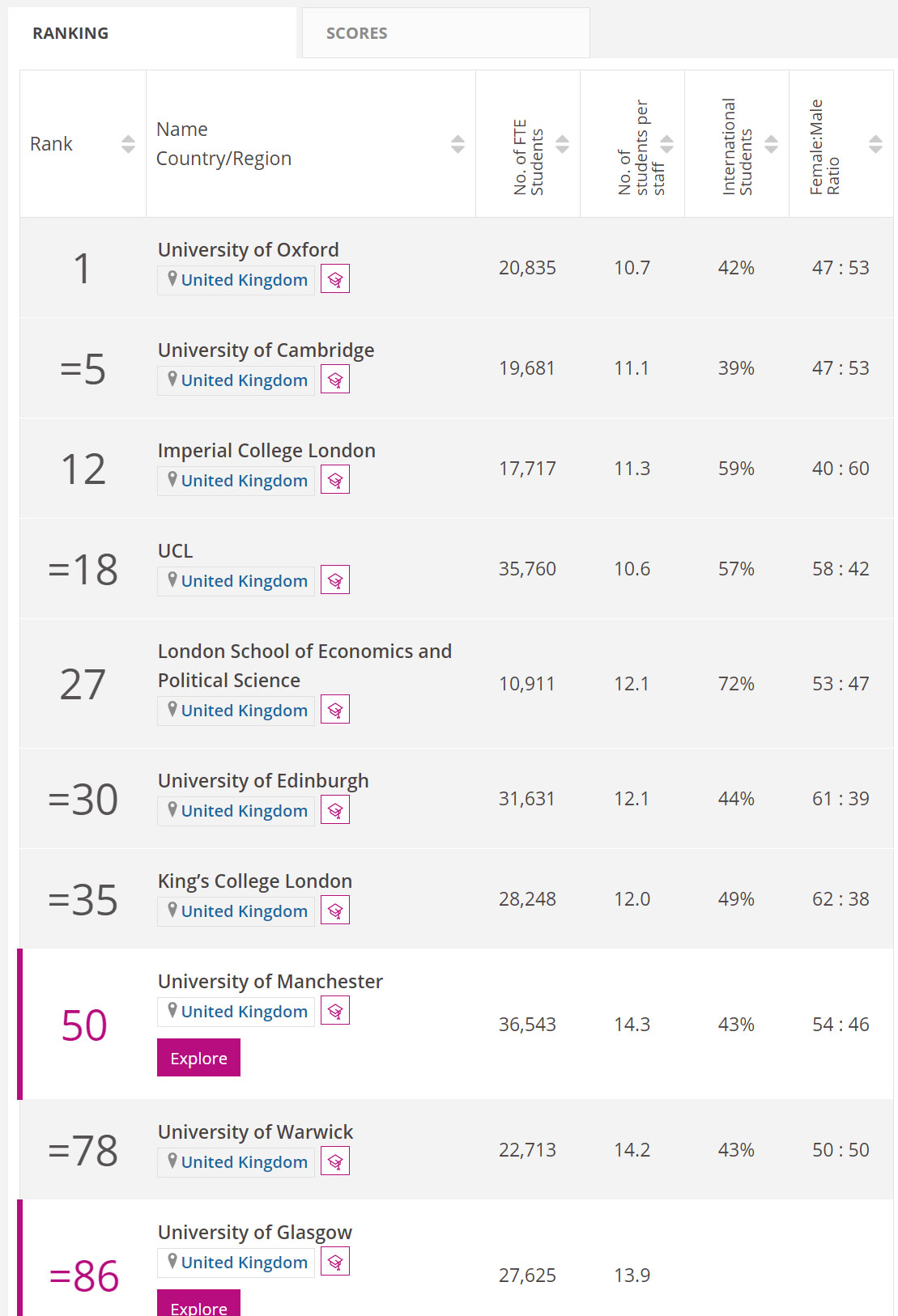
Task: Sort by Female:Male Ratio column arrows
Action: click(x=875, y=144)
